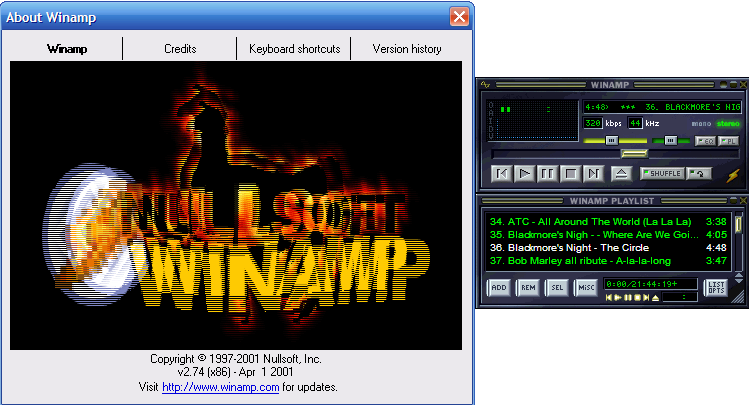
Task: Switch to the Winamp tab in About dialog
Action: [x=67, y=49]
